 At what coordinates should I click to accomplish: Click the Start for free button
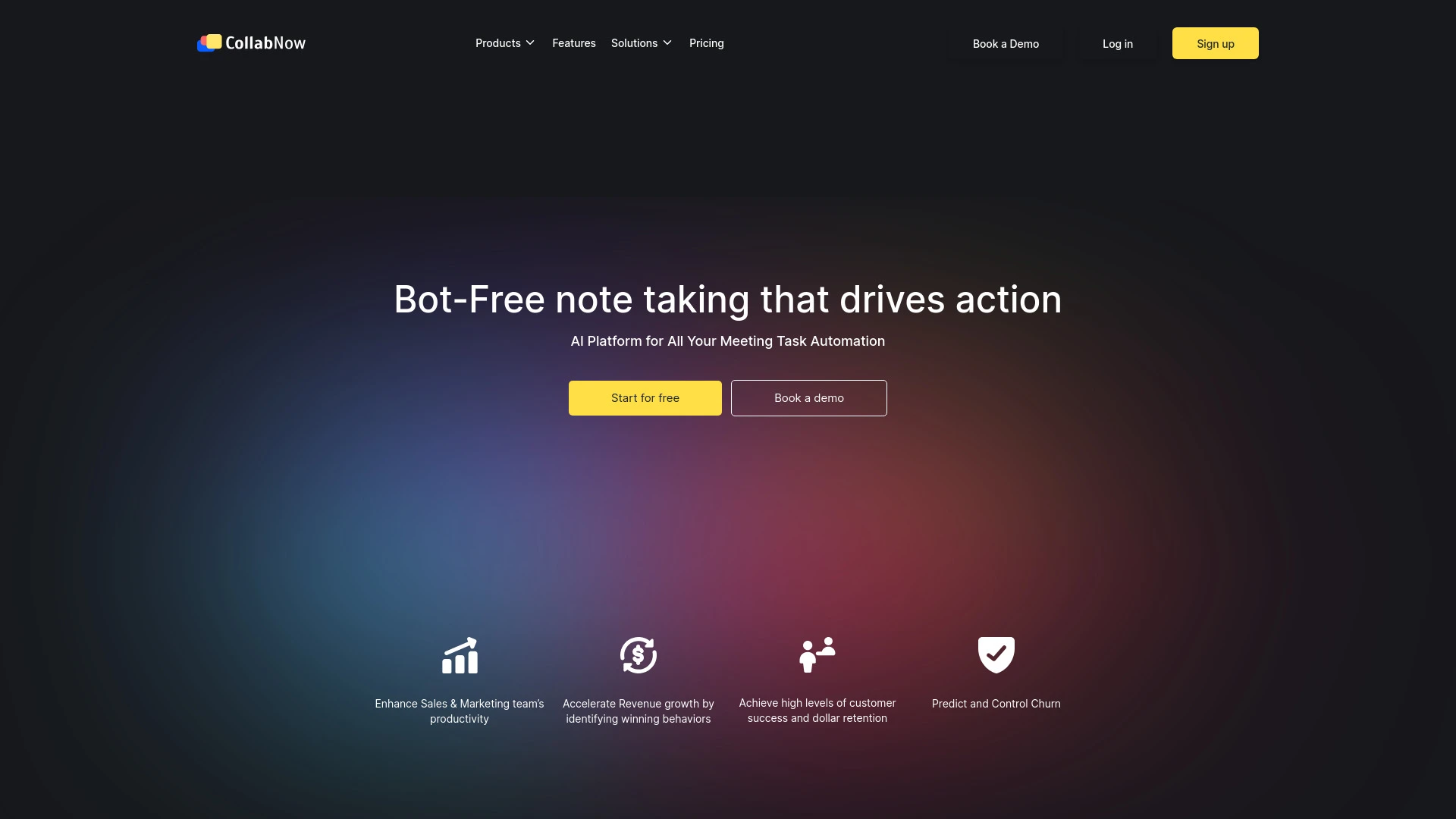(645, 398)
